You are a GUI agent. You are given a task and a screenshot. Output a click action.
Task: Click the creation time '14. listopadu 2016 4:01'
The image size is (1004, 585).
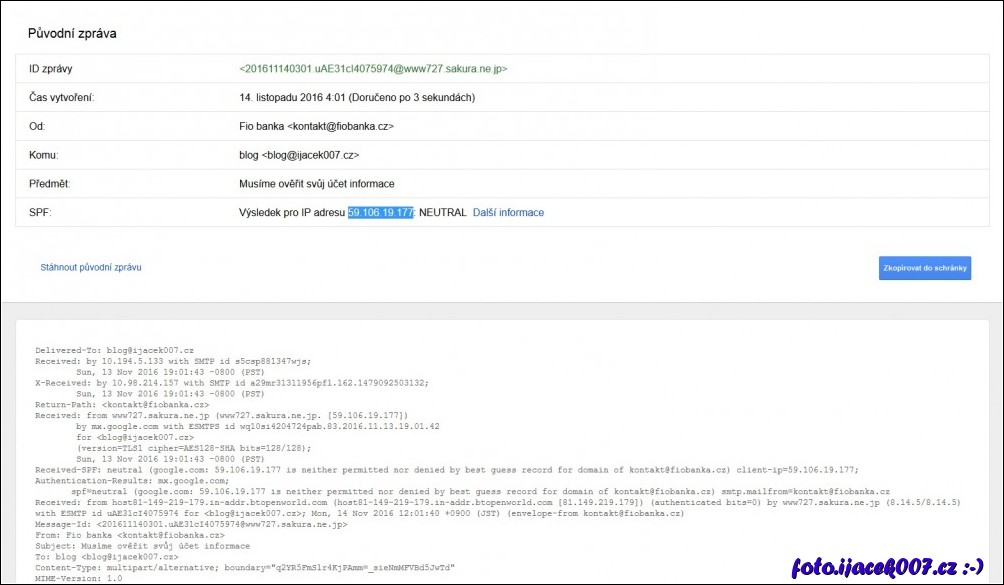(297, 98)
